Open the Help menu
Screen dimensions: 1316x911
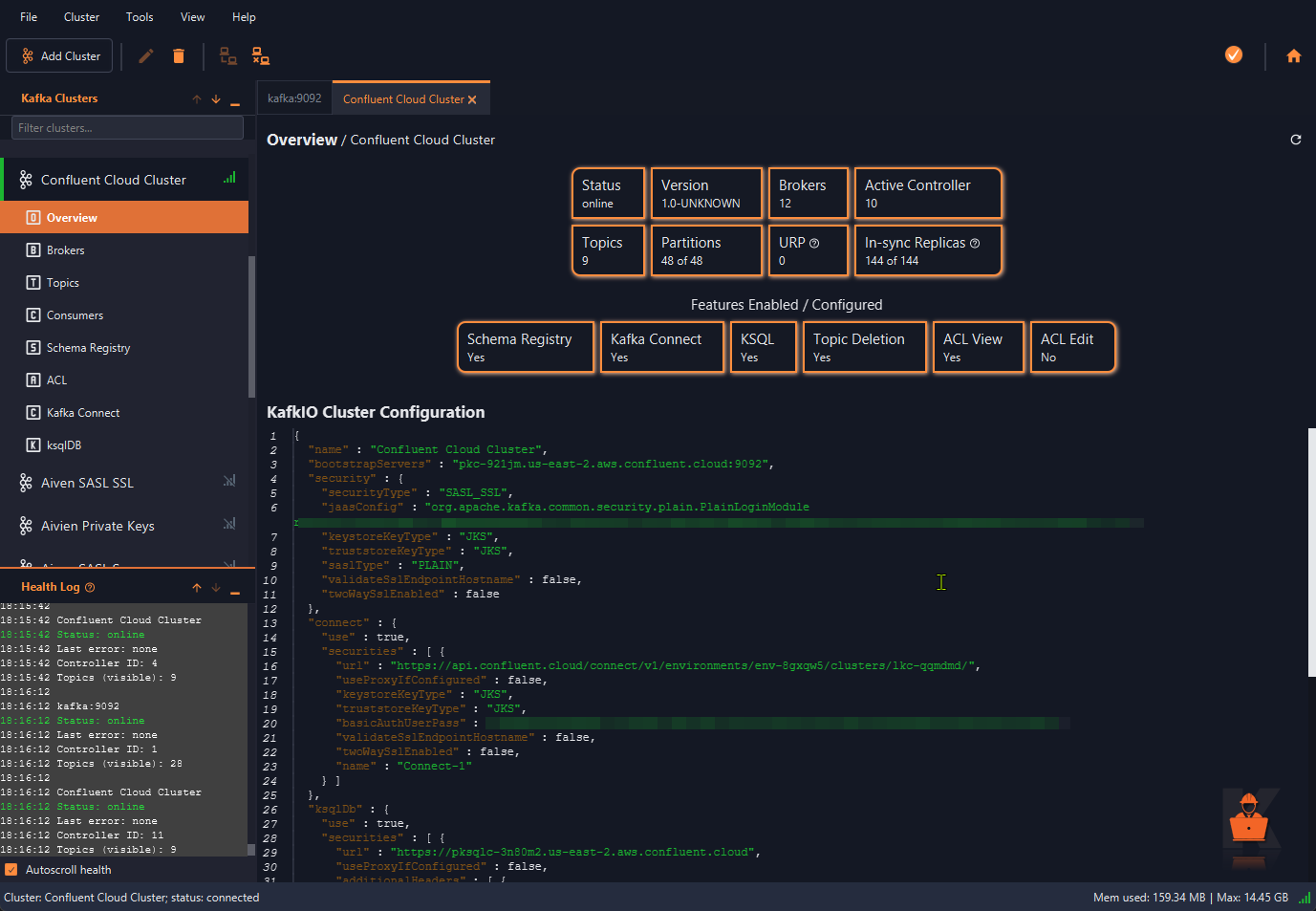[244, 17]
